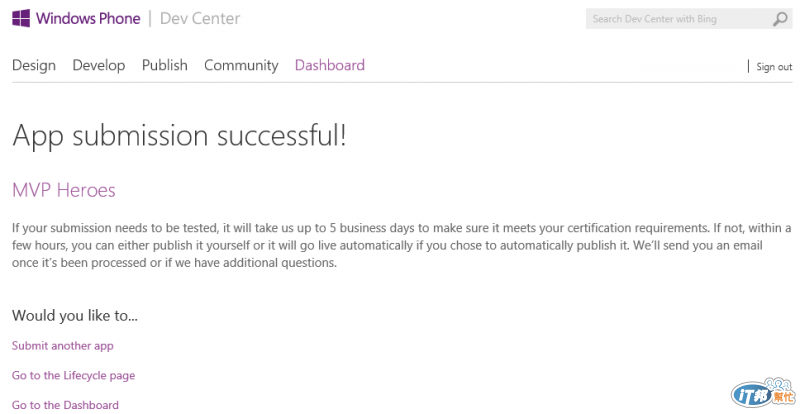Open the MVP Heroes app link
Image resolution: width=800 pixels, height=414 pixels.
click(64, 190)
